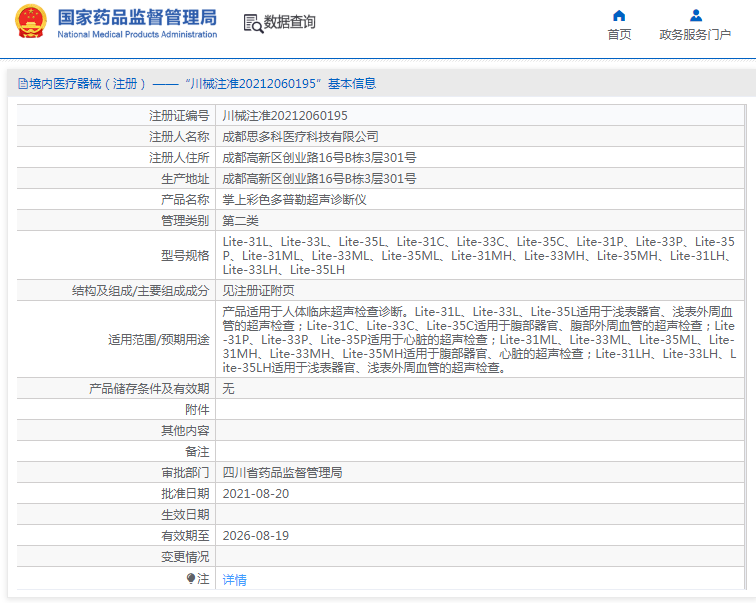Click registration number 川械注准20212060195 in table
This screenshot has width=756, height=603.
pyautogui.click(x=285, y=116)
